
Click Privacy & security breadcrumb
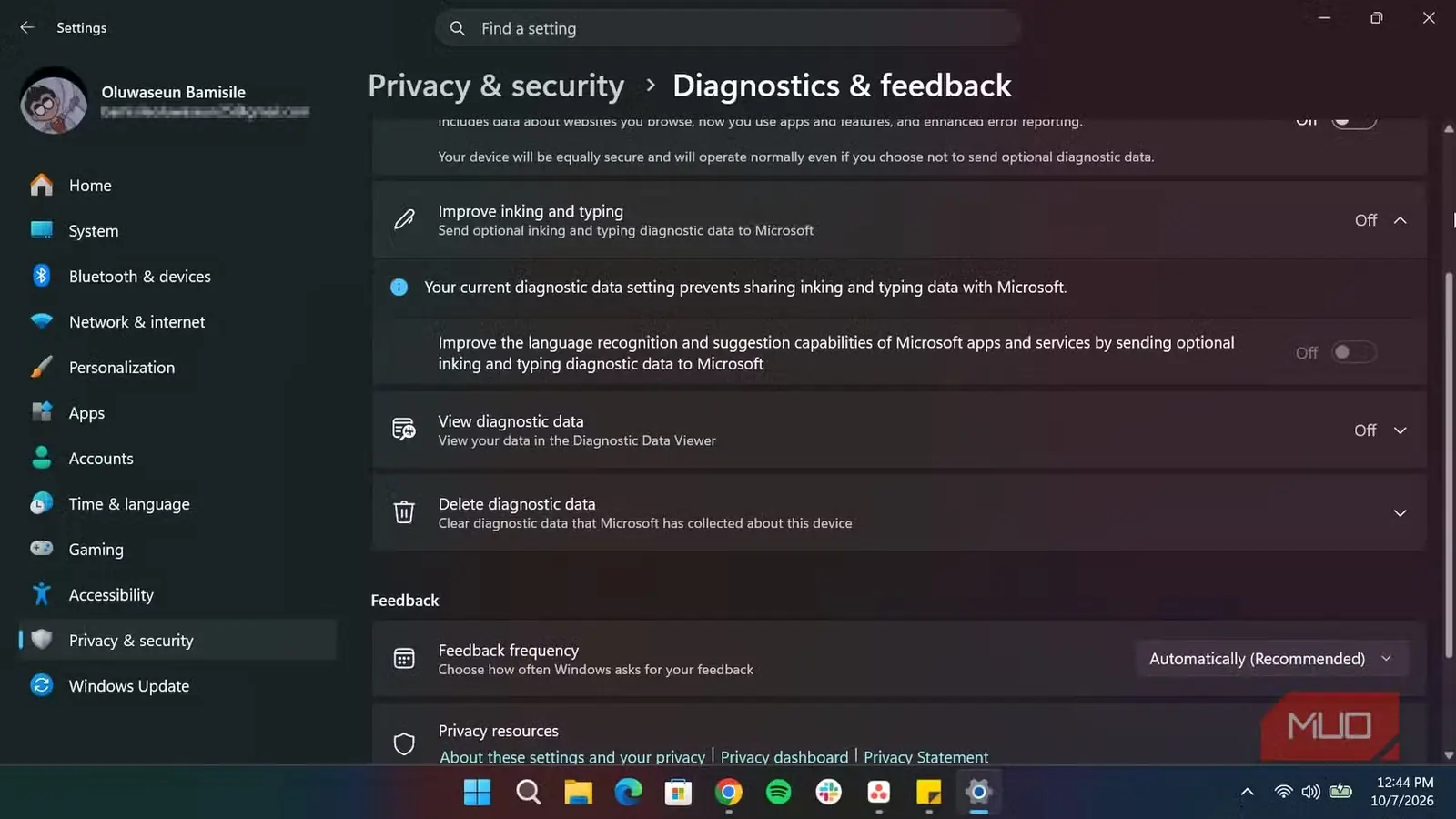(496, 86)
